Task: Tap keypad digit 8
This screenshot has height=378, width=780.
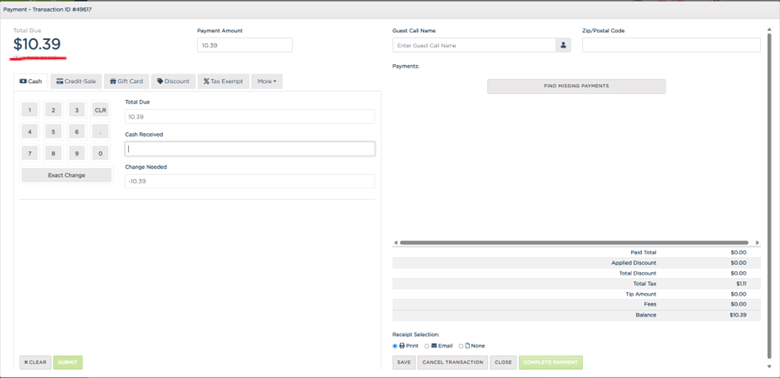Action: [53, 154]
